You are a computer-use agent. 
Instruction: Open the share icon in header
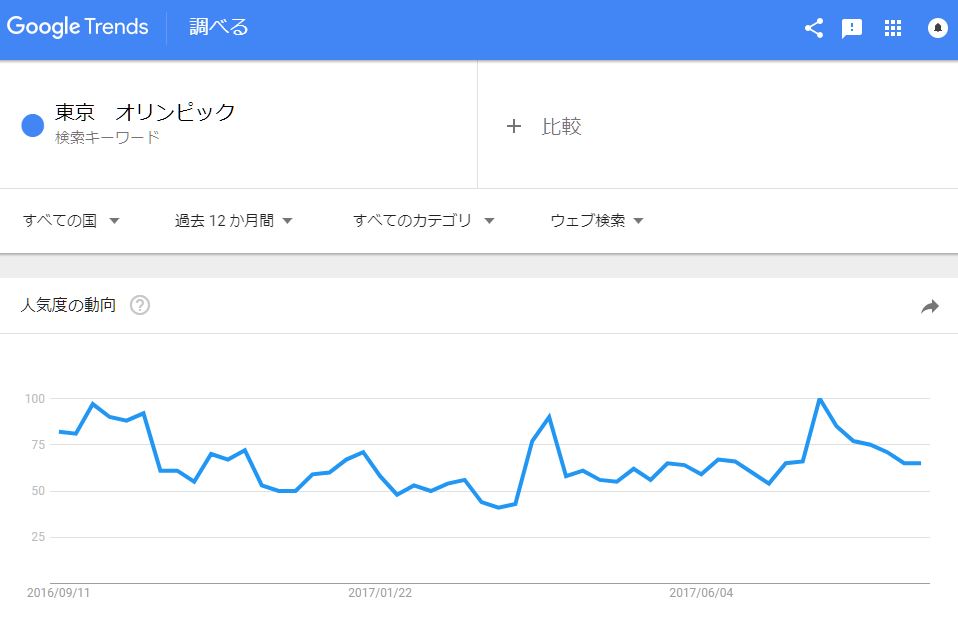[x=814, y=28]
